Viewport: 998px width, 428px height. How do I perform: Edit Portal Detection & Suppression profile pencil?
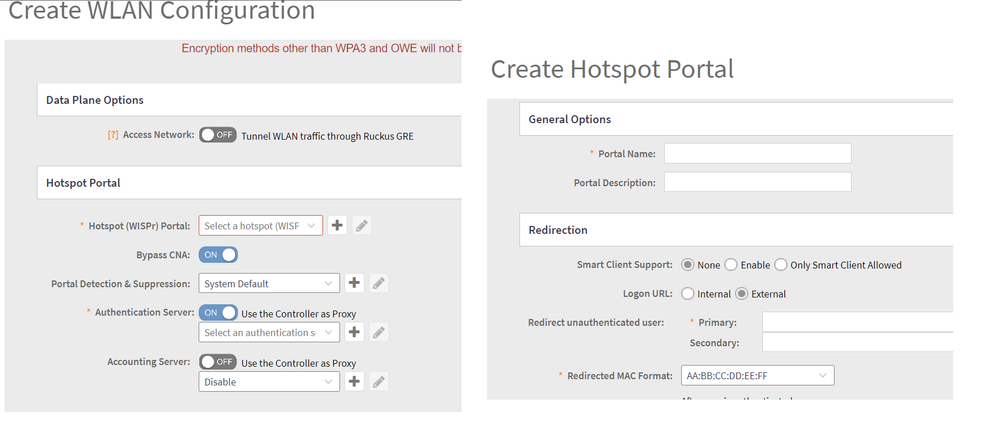tap(378, 283)
